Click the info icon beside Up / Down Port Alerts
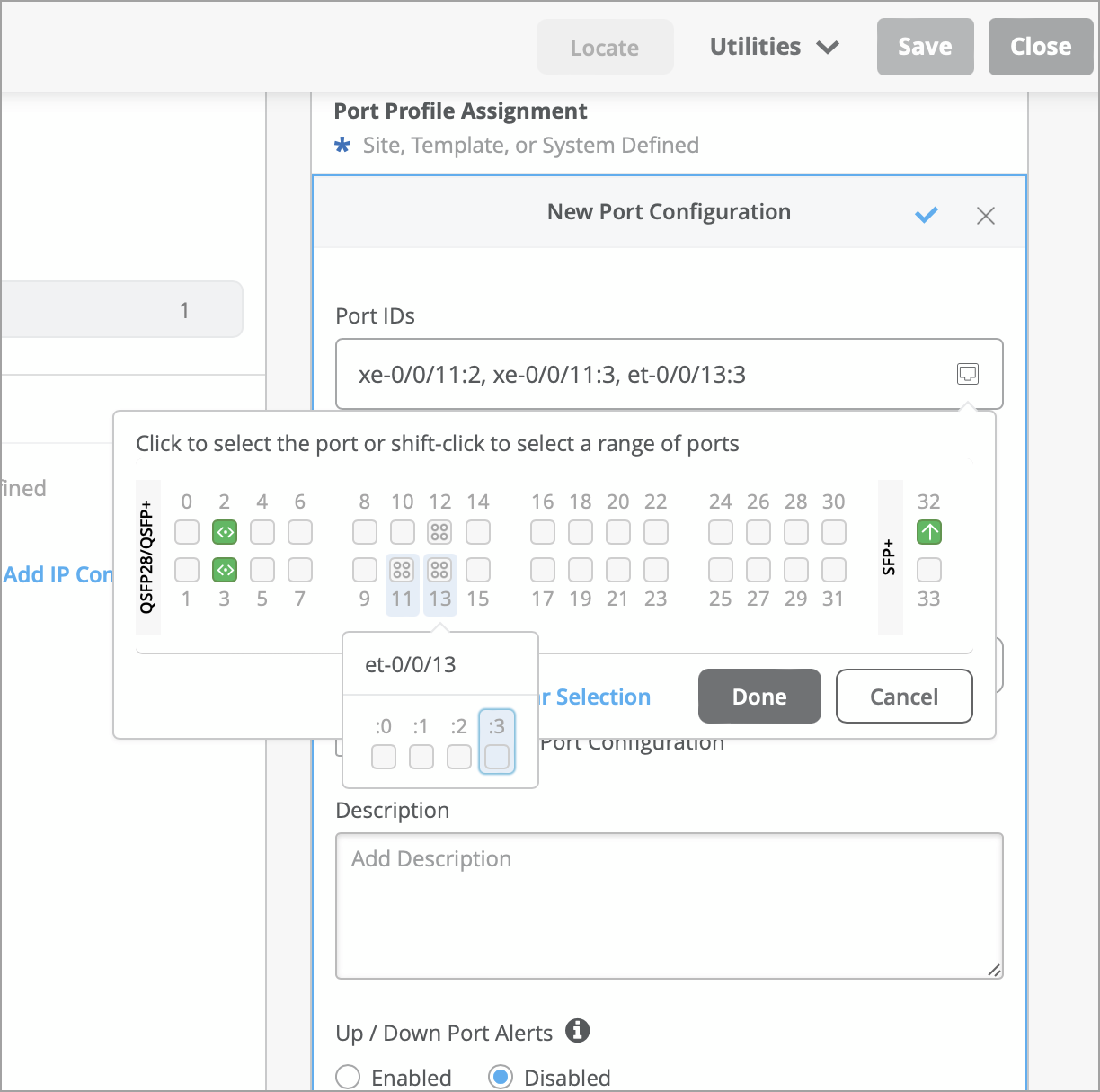 [x=578, y=1031]
